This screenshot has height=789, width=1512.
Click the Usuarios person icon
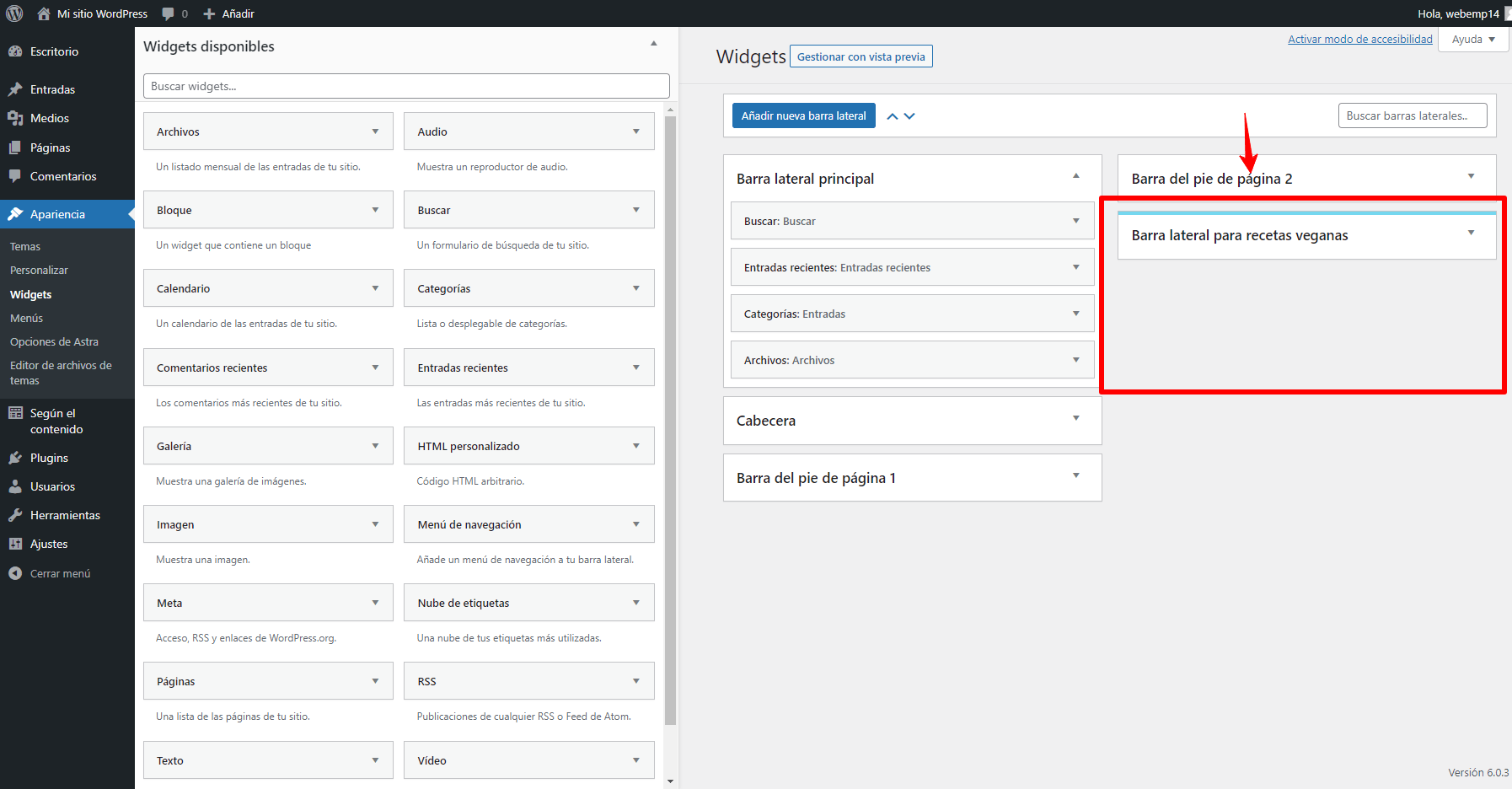[15, 486]
